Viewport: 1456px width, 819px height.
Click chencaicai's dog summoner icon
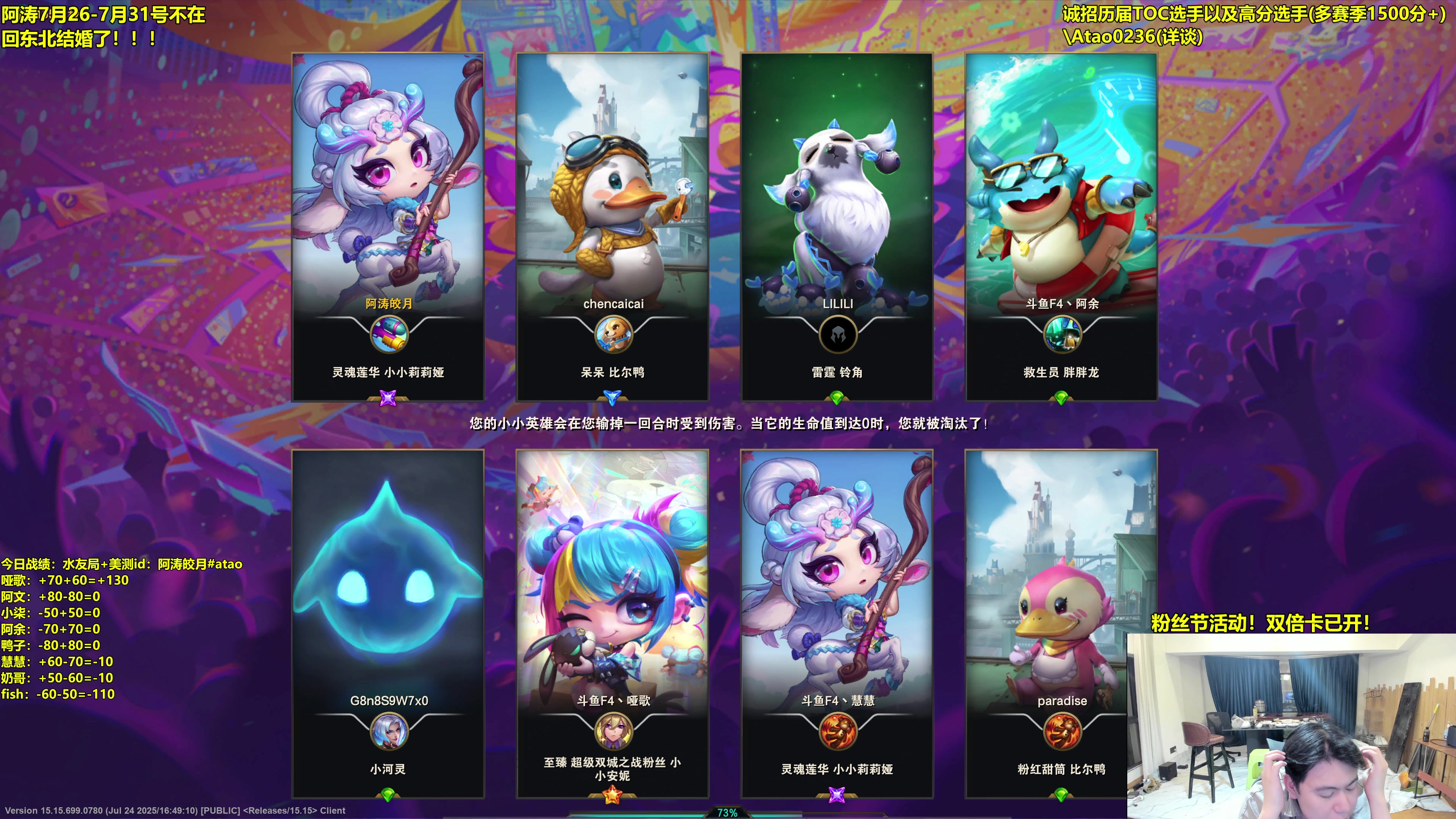613,334
